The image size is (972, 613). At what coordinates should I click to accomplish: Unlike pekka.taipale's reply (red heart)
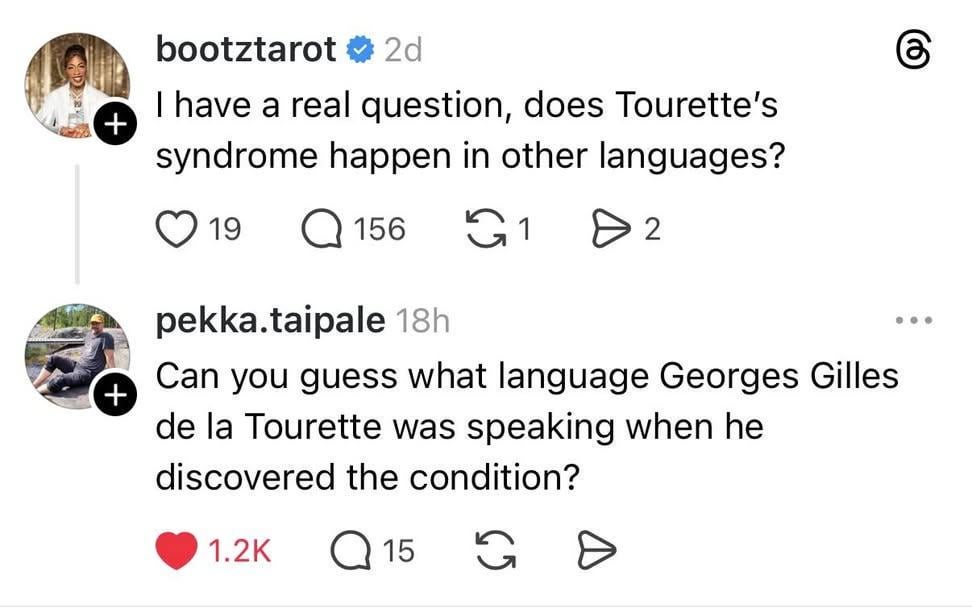(178, 550)
